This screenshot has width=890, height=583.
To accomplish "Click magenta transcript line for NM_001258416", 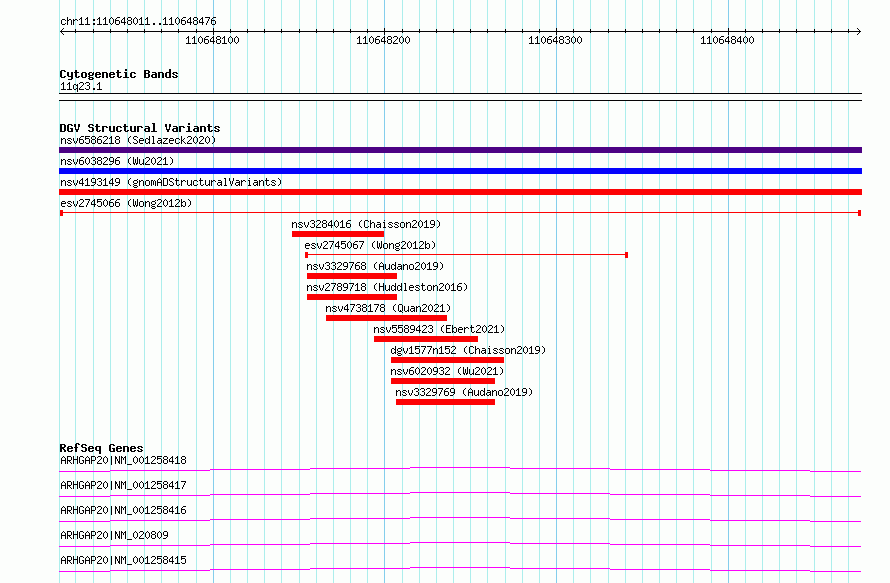I will 460,519.
